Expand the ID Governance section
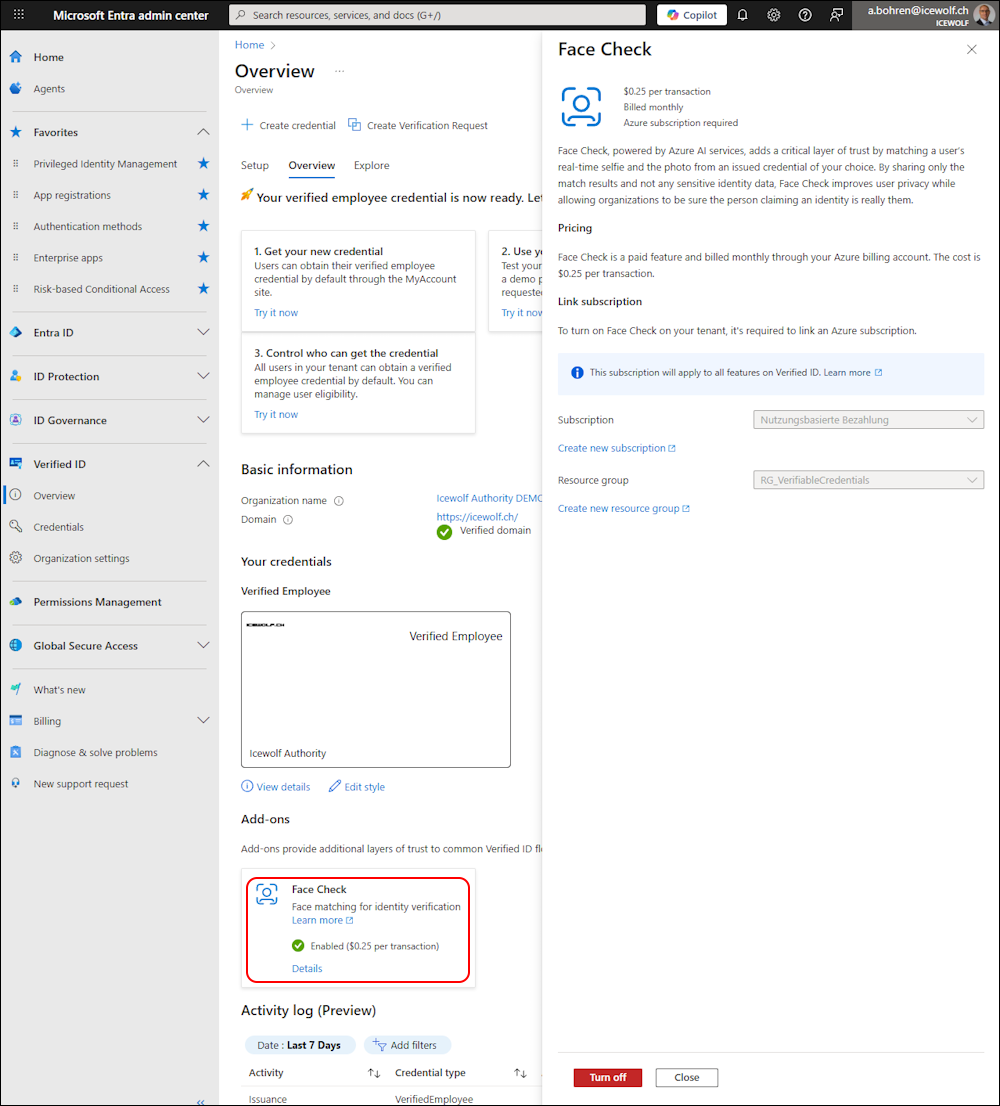 coord(203,420)
